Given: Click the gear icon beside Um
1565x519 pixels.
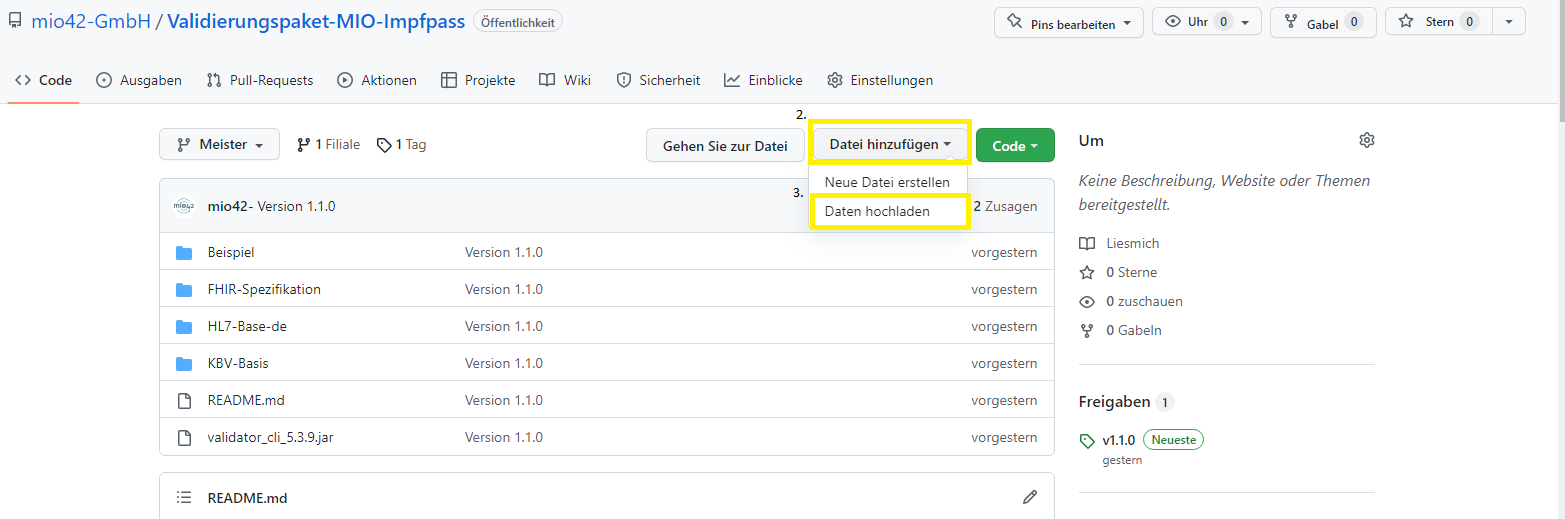Looking at the screenshot, I should point(1366,141).
